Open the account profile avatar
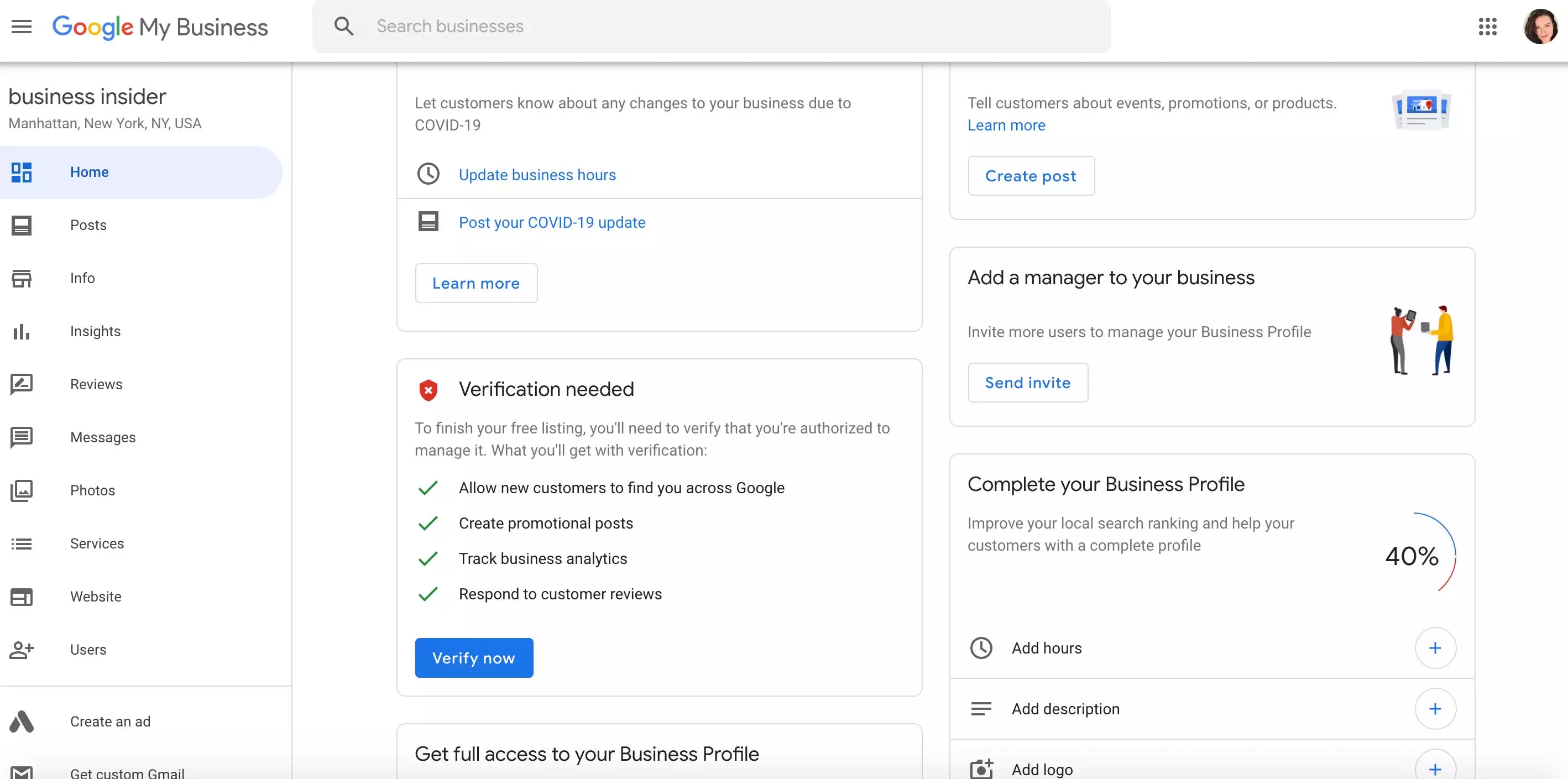1568x779 pixels. click(x=1540, y=27)
